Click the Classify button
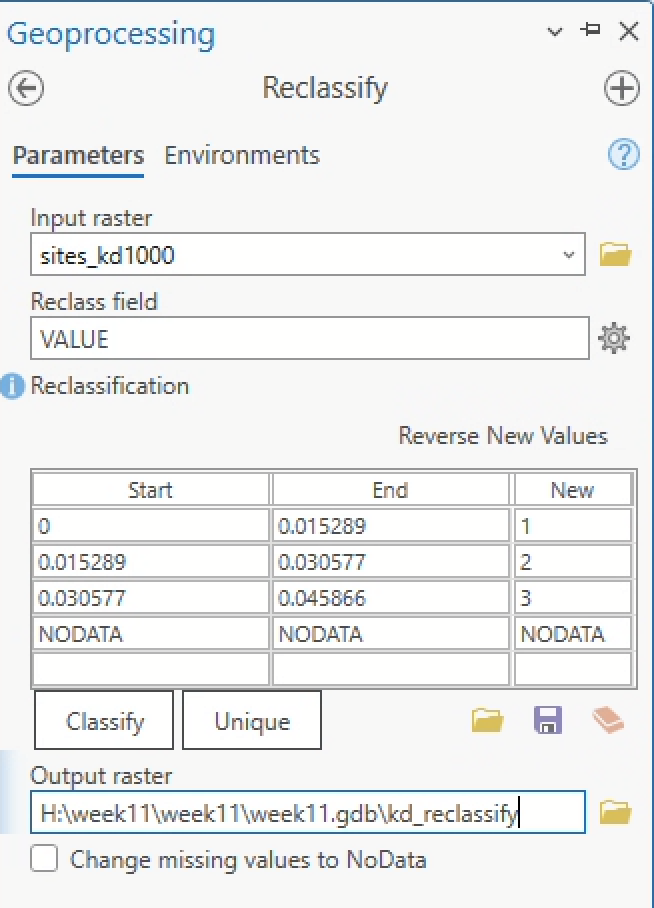 click(104, 721)
